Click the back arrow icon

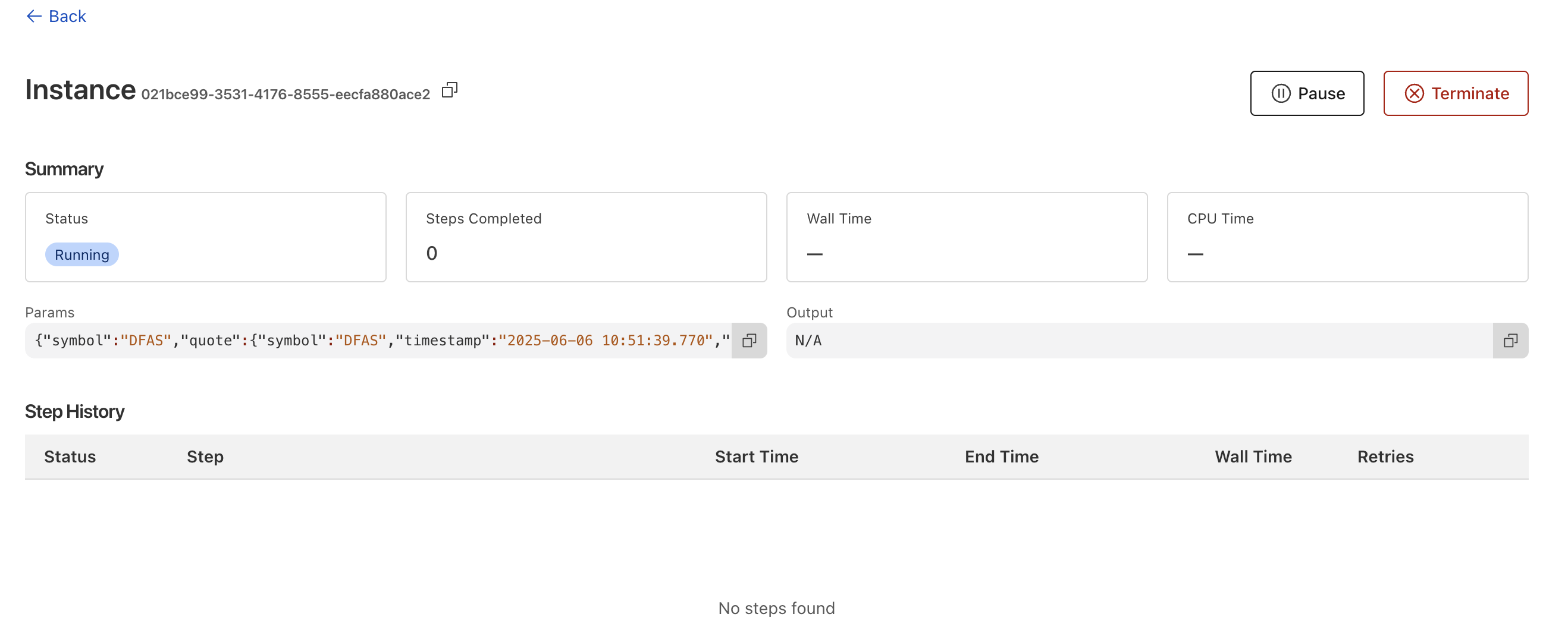coord(34,17)
